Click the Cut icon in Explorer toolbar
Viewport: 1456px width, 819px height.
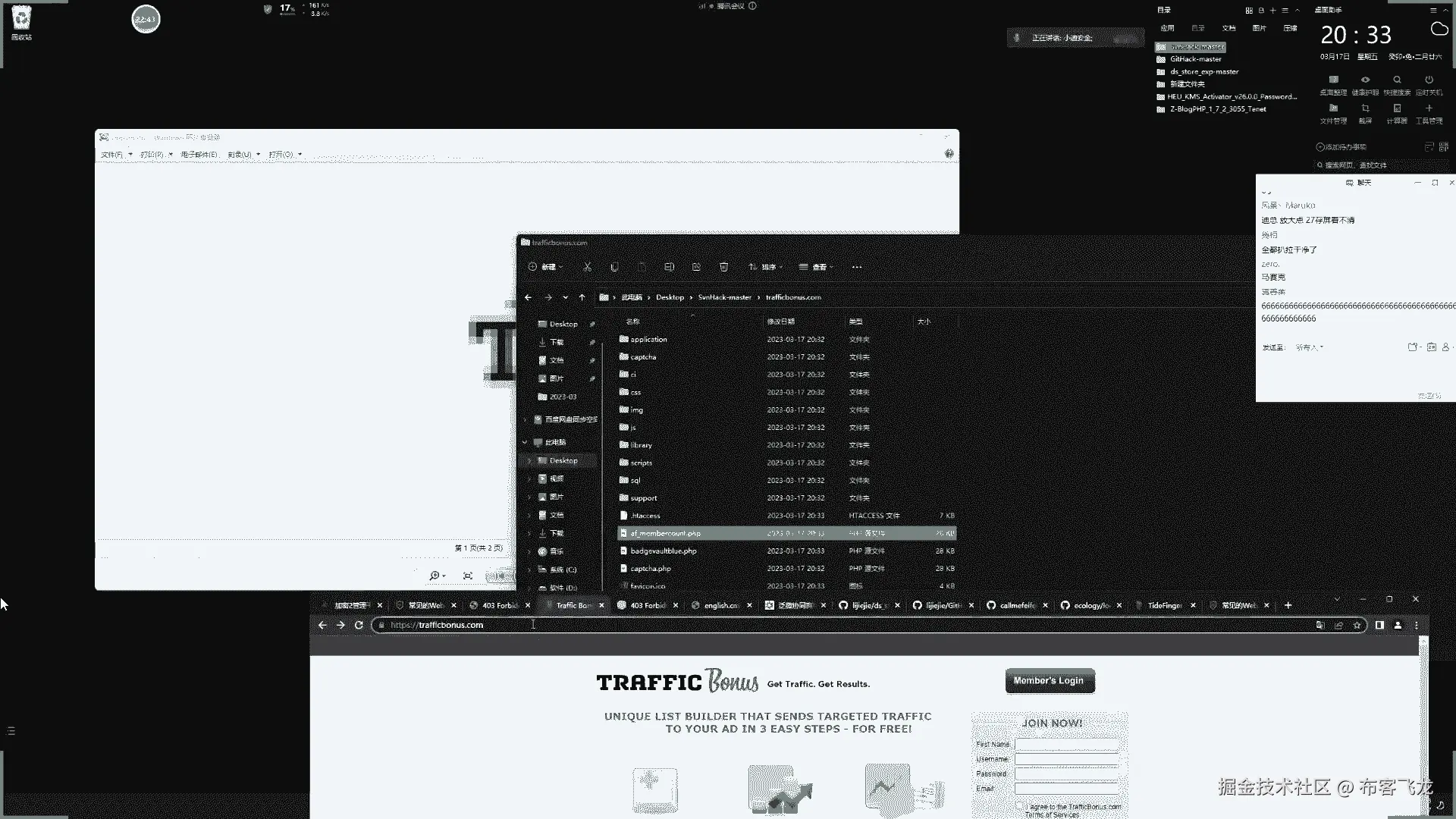pyautogui.click(x=587, y=267)
